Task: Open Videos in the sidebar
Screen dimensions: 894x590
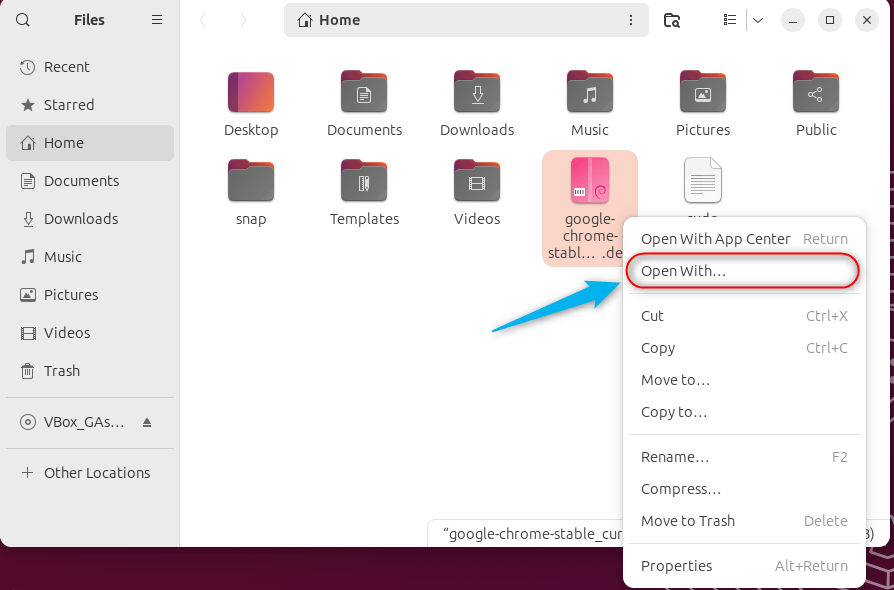Action: [90, 333]
